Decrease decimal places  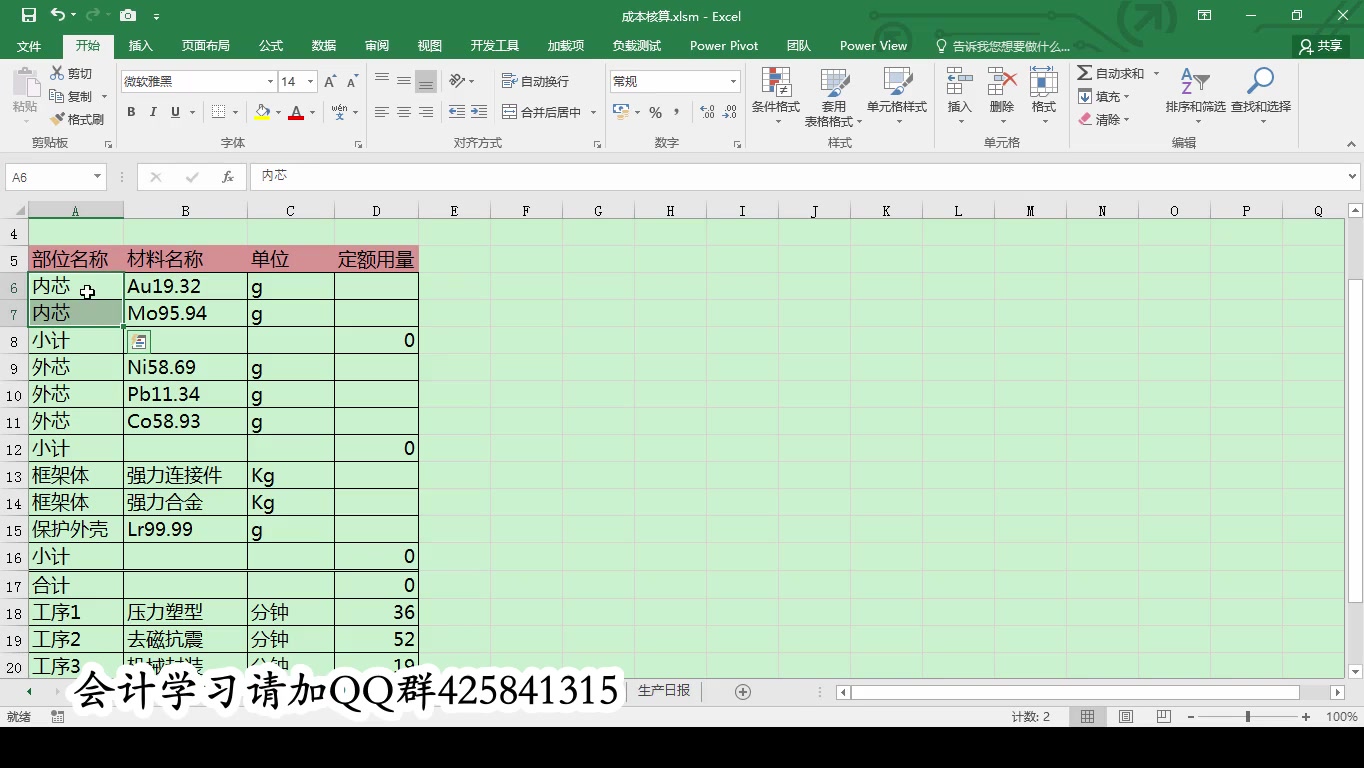point(729,112)
